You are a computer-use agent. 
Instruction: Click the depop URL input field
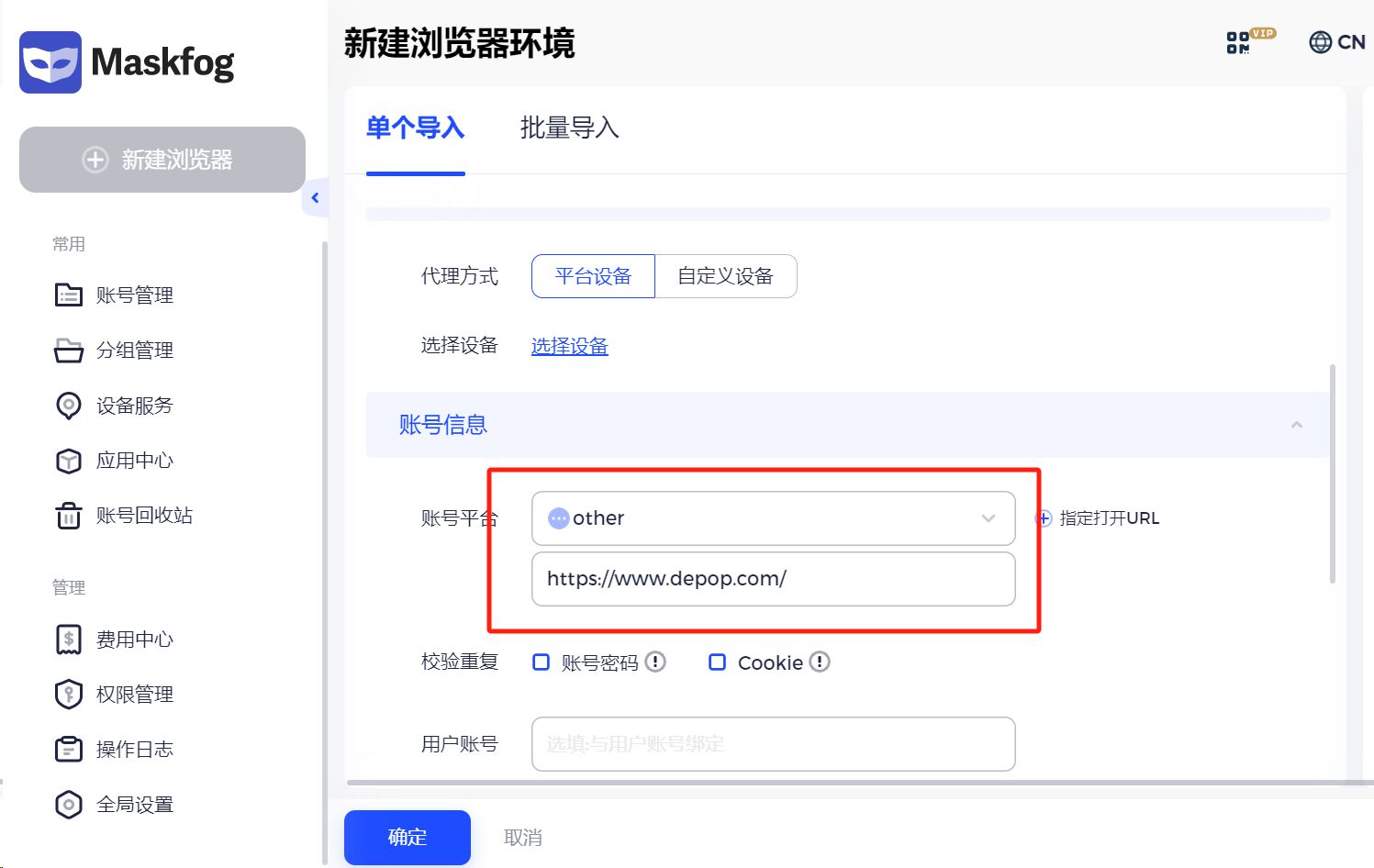[x=774, y=579]
